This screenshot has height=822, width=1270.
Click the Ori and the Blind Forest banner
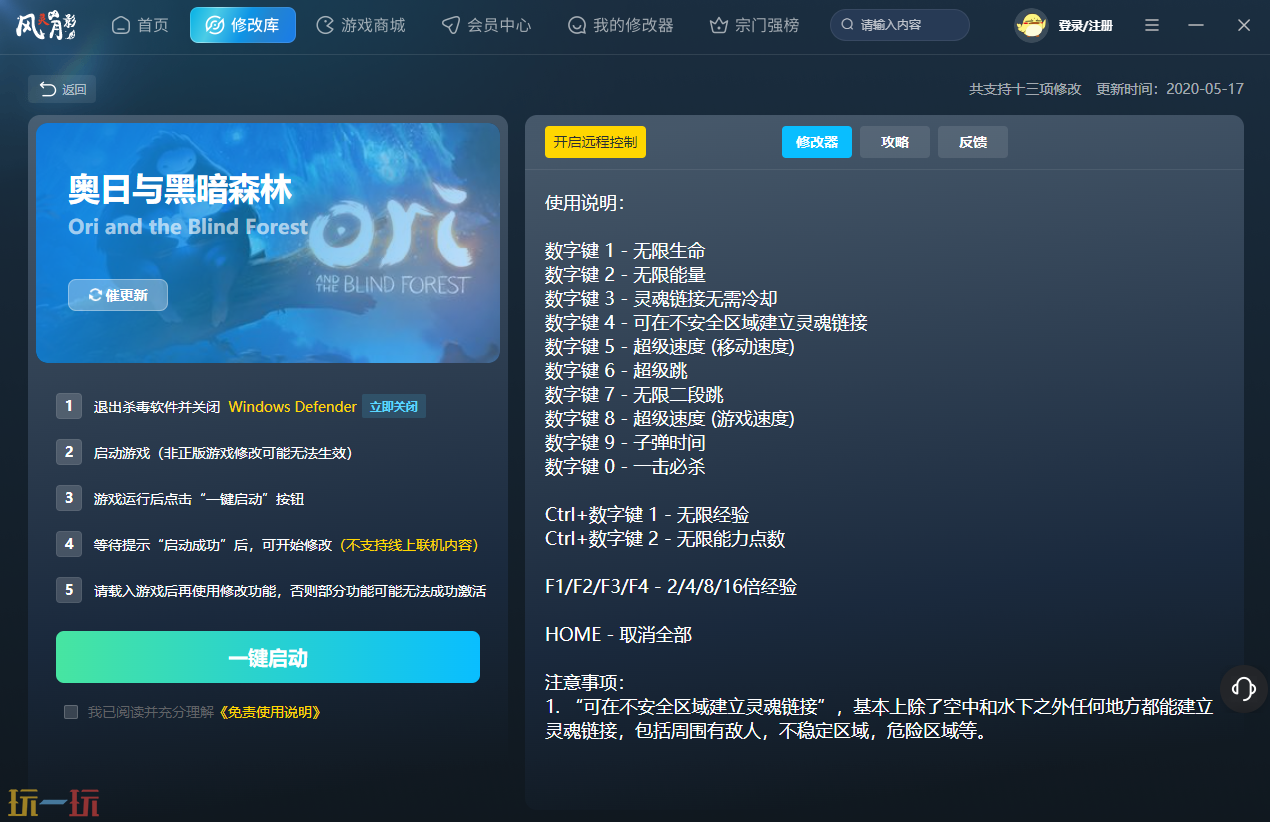(268, 242)
